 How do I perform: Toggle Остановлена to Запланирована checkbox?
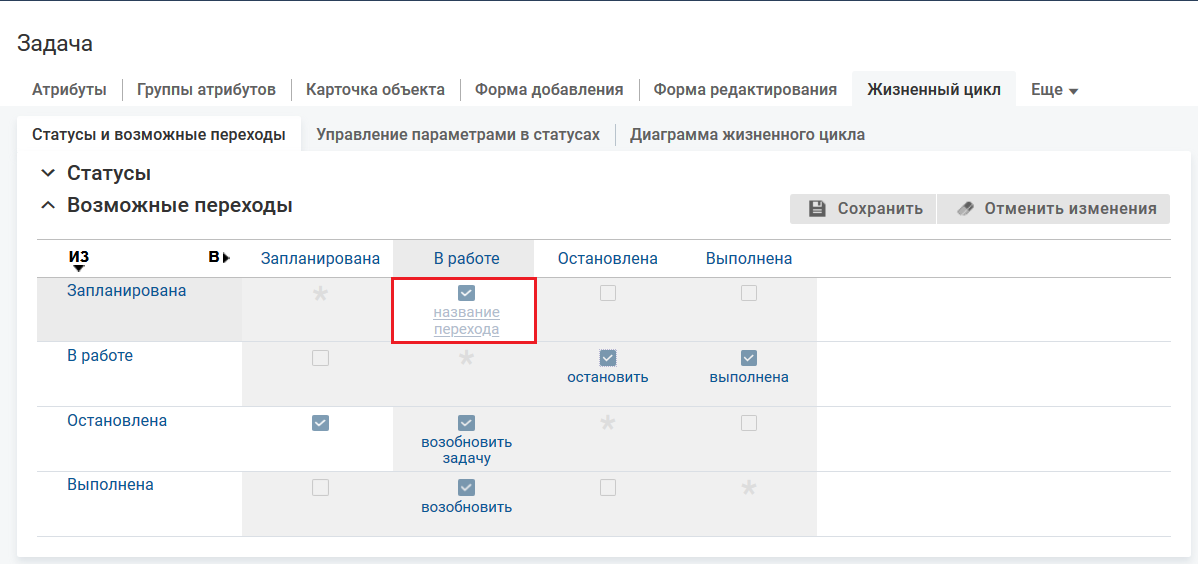320,423
